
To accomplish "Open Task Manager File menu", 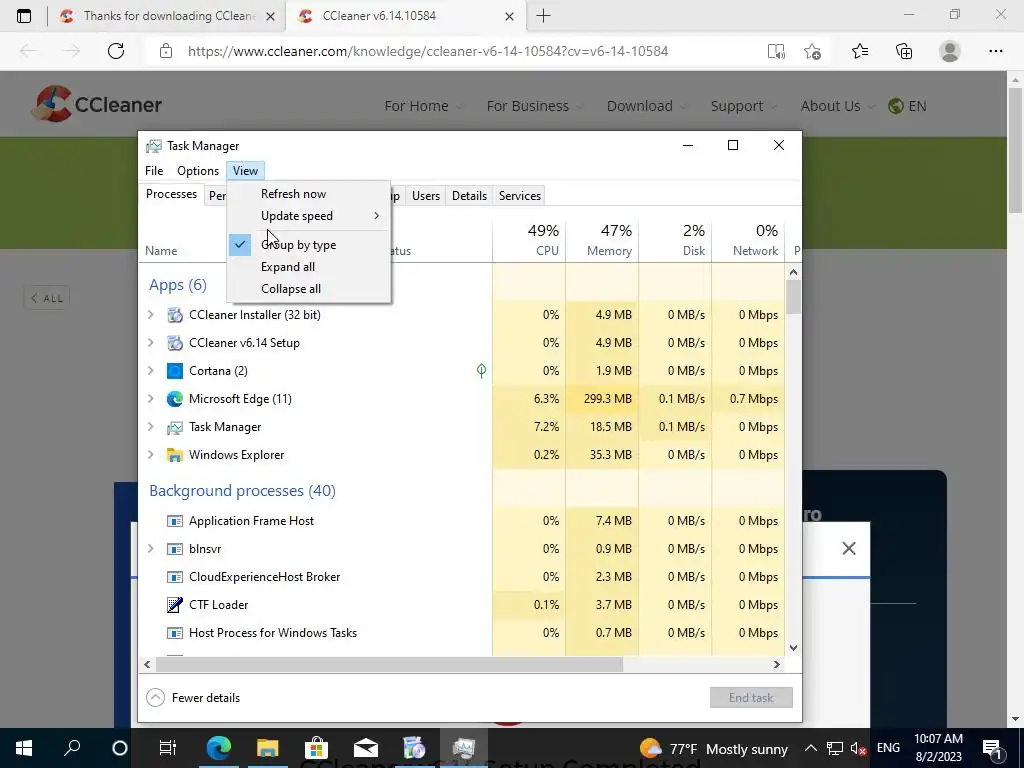I will coord(154,171).
